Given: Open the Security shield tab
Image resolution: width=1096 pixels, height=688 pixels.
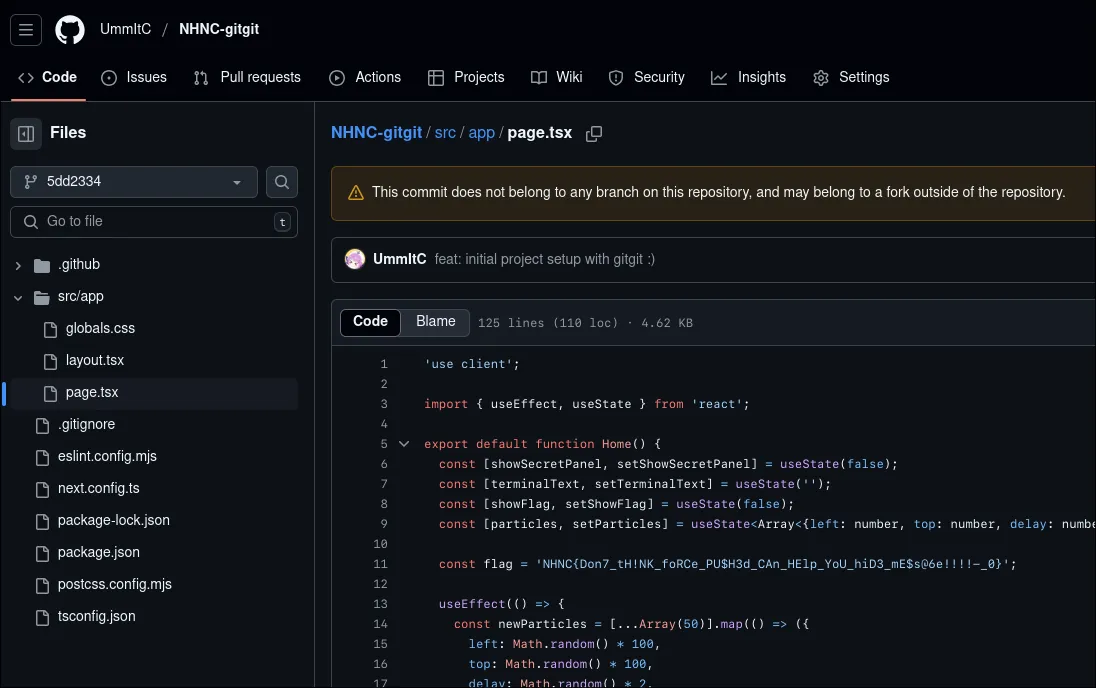Looking at the screenshot, I should (646, 77).
